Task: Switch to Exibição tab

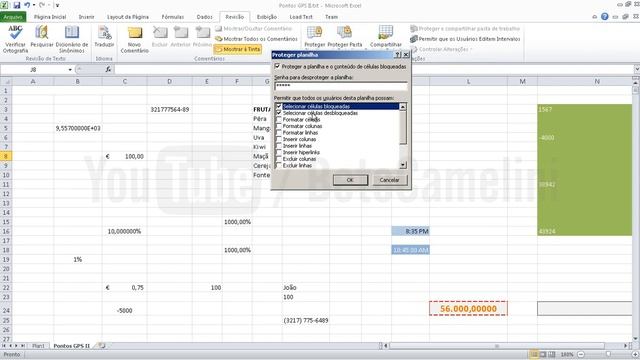Action: [x=267, y=17]
